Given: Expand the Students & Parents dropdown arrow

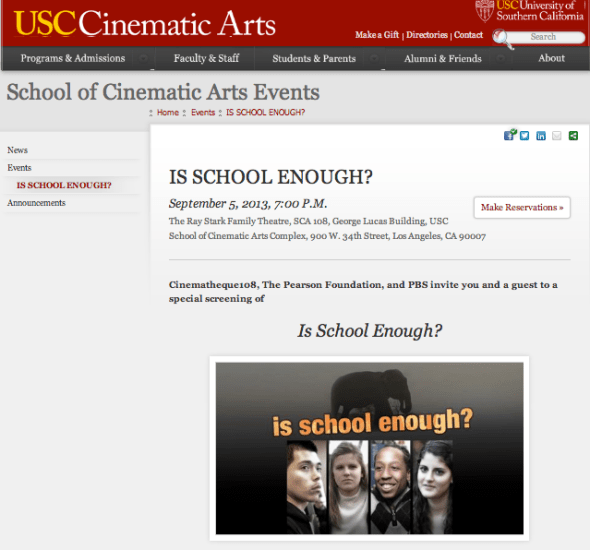Looking at the screenshot, I should [x=374, y=58].
